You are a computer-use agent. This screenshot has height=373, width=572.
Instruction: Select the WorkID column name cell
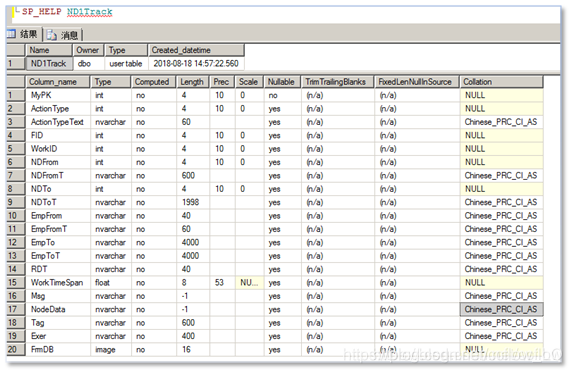58,149
